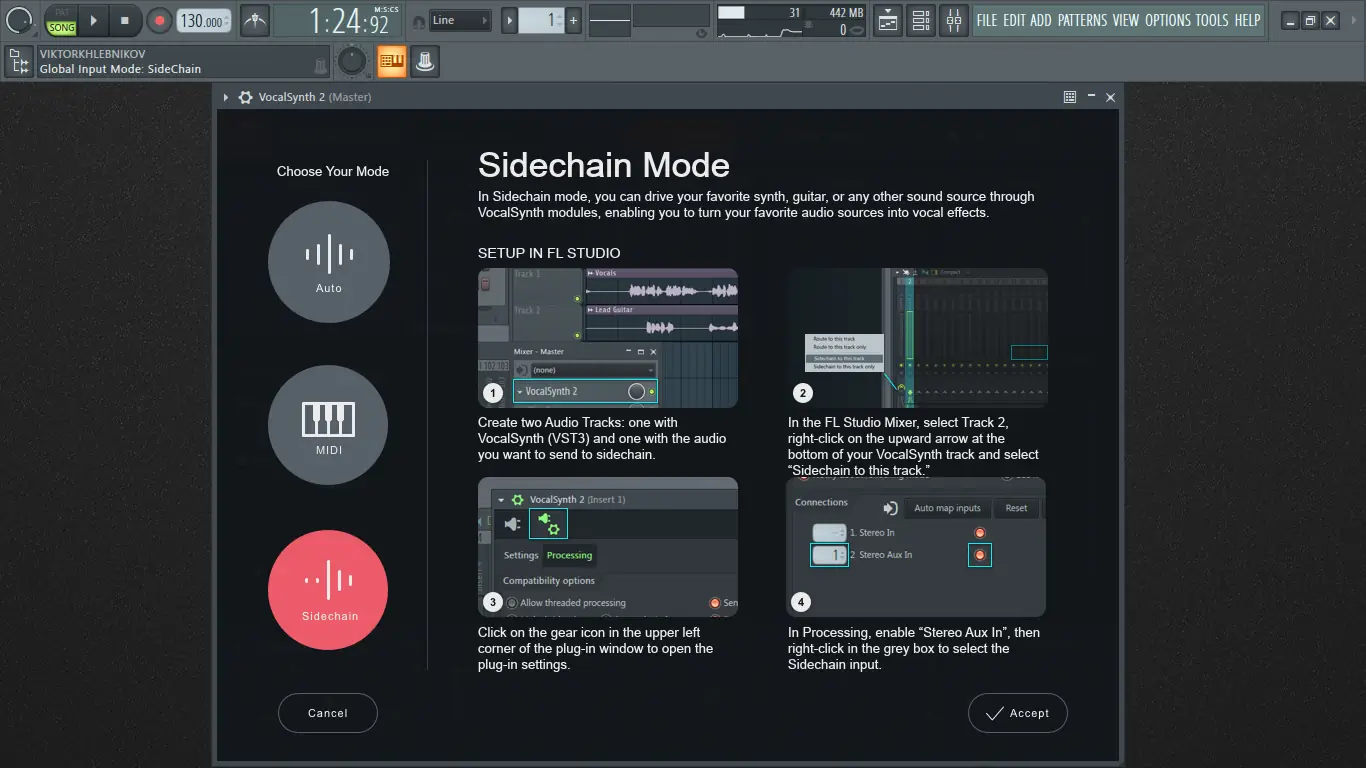Screen dimensions: 1366x768
Task: Open the Mixer from the toolbar
Action: tap(954, 20)
